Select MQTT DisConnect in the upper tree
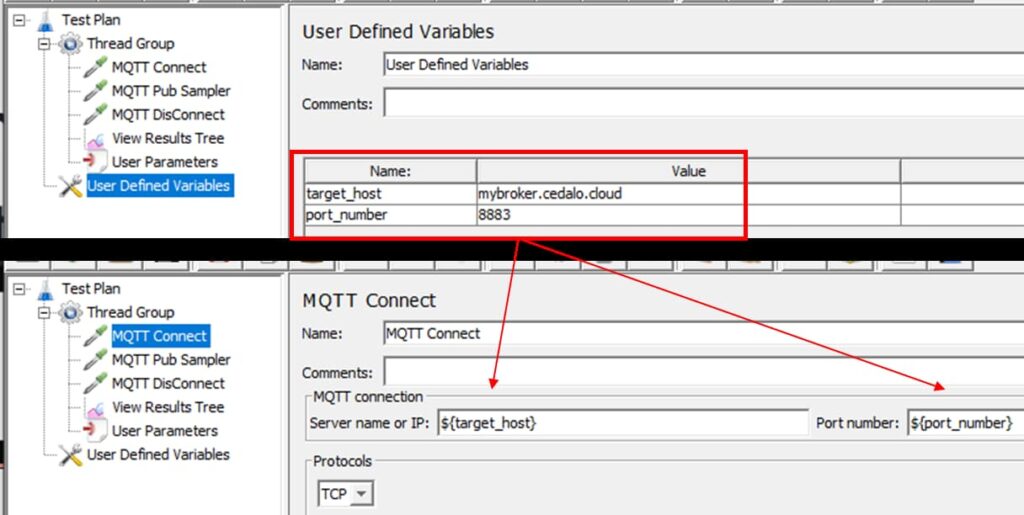The image size is (1024, 515). click(x=168, y=114)
